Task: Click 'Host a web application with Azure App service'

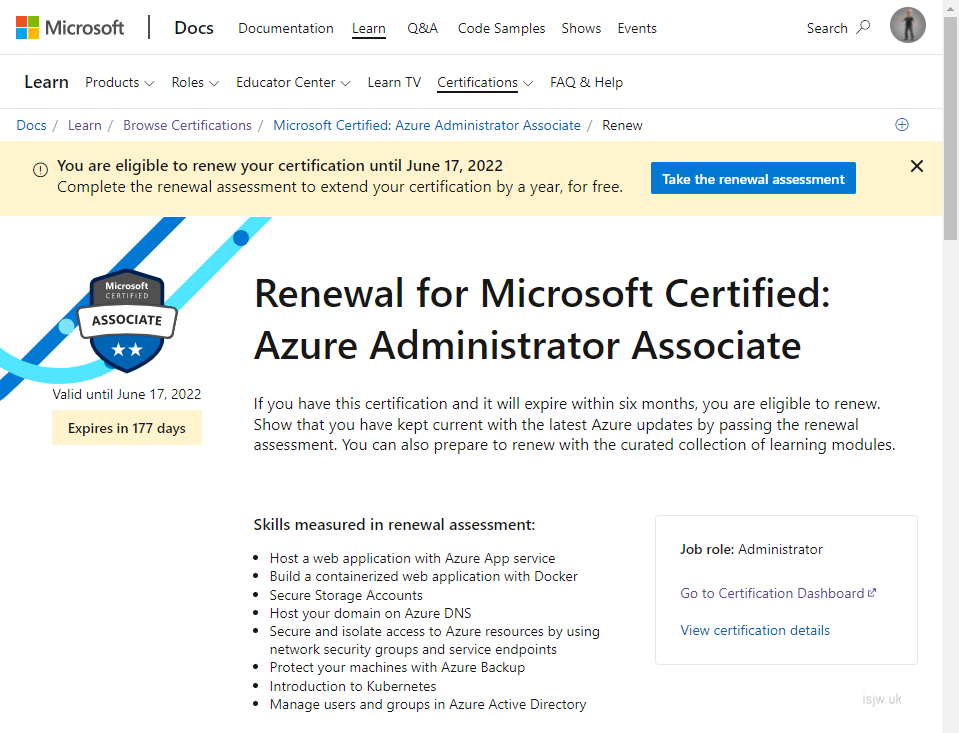Action: pos(412,558)
